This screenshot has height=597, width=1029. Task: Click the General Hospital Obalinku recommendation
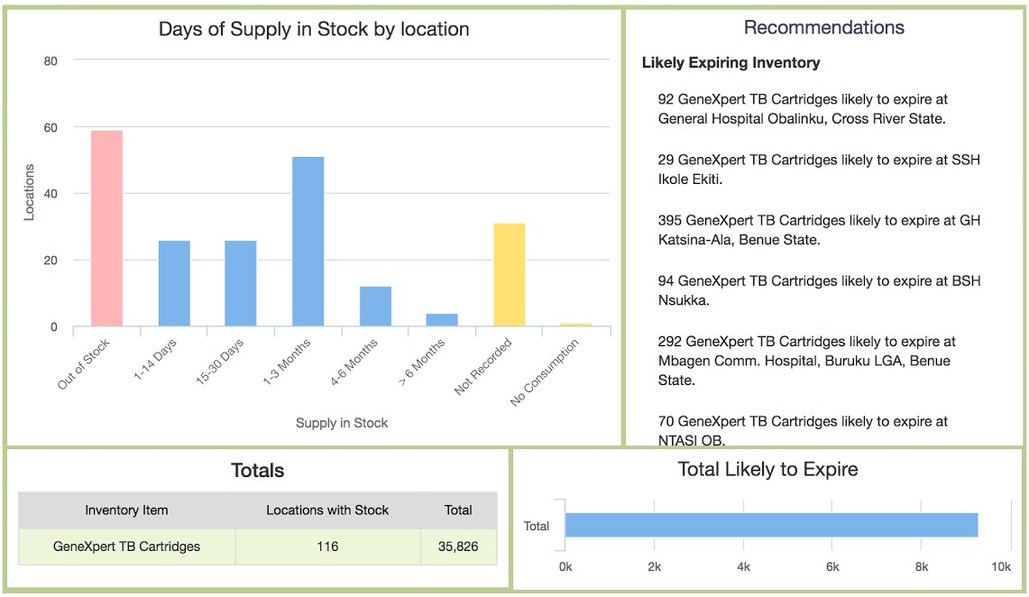coord(810,108)
